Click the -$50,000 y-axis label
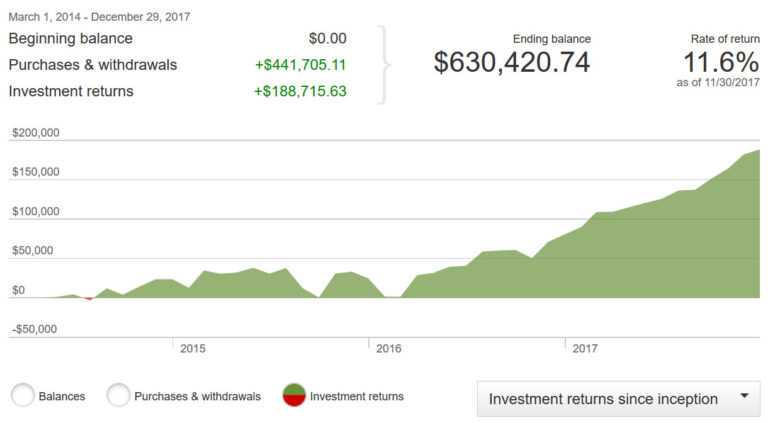Screen dimensions: 768x423 point(36,329)
